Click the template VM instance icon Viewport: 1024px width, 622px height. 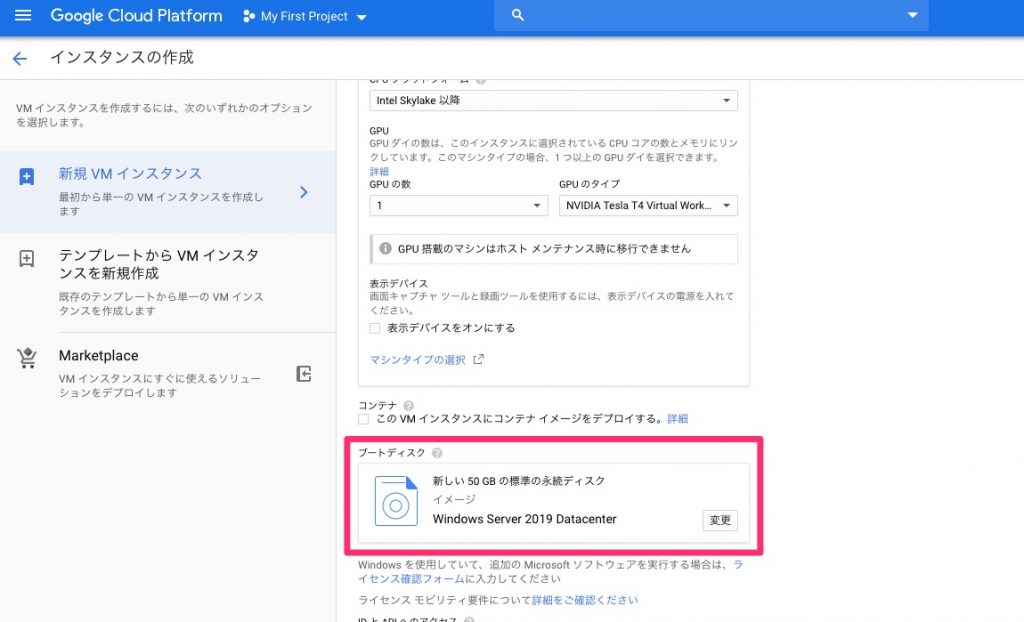click(x=27, y=259)
